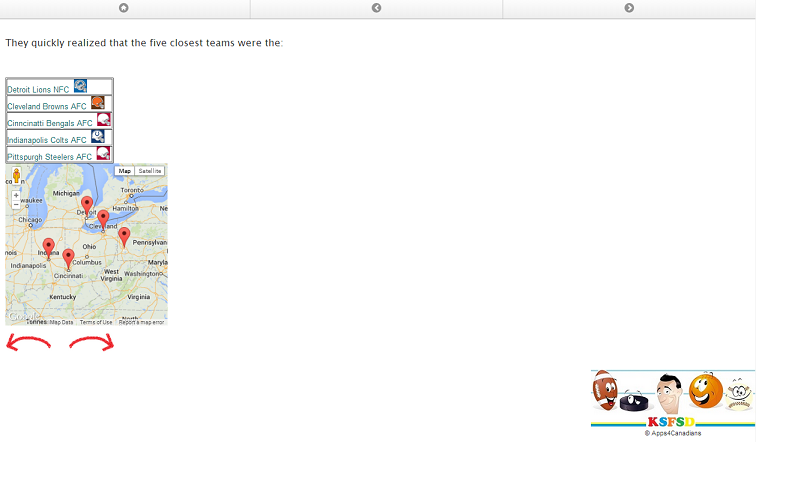Viewport: 800px width, 480px height.
Task: Switch the map to Map view
Action: [124, 171]
